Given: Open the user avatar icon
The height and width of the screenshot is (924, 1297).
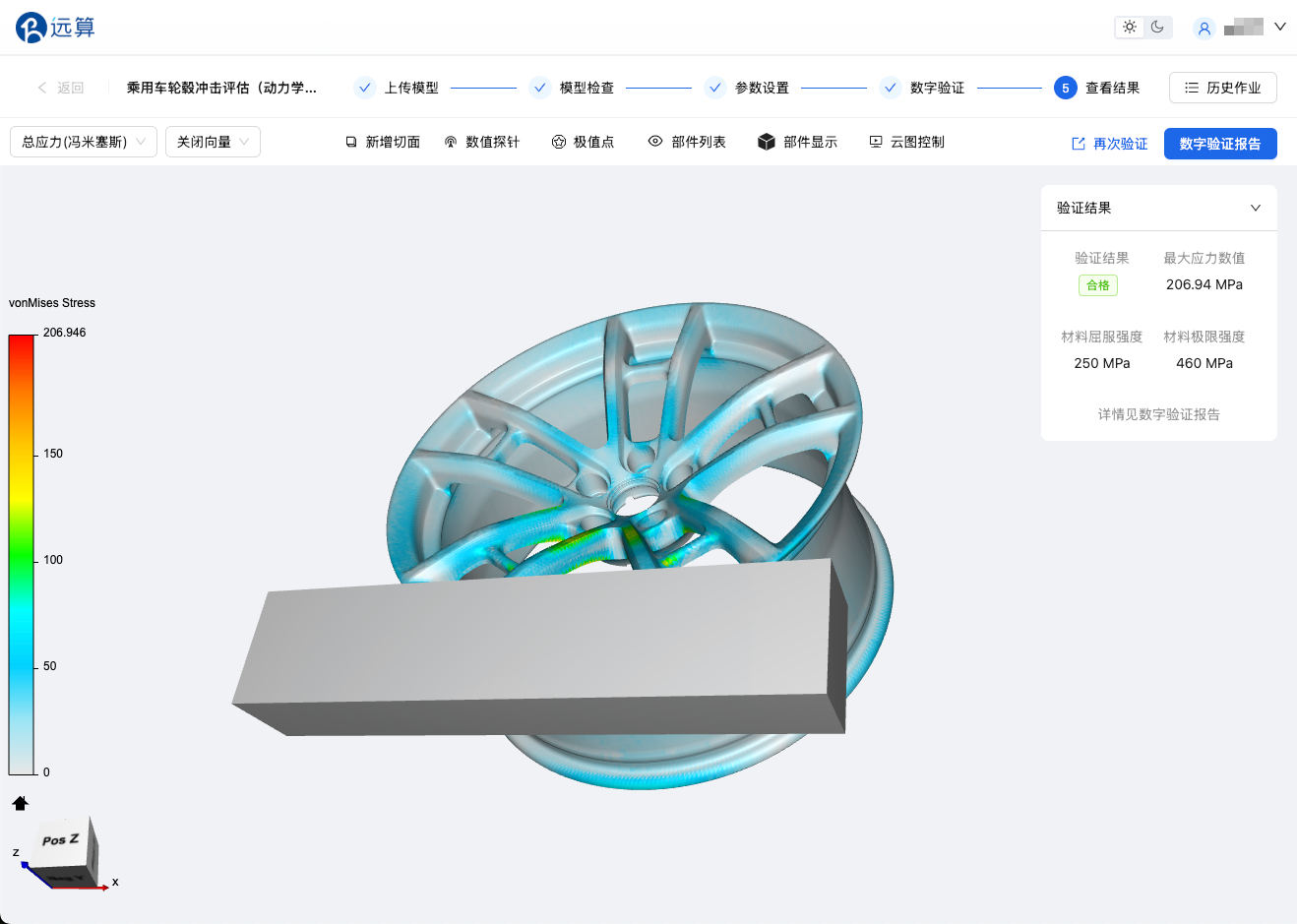Looking at the screenshot, I should (x=1204, y=29).
